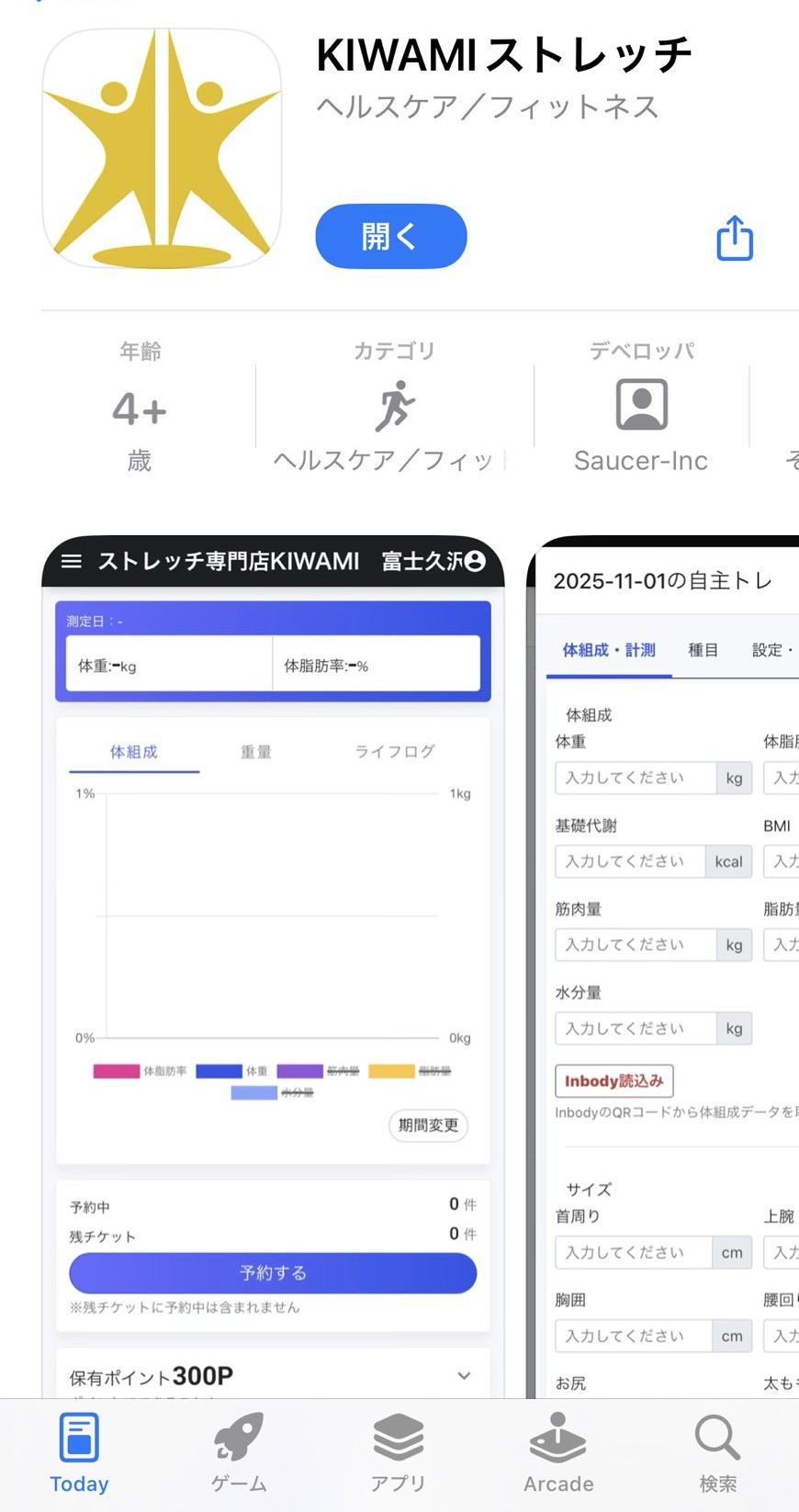Tap the 水分量 input field
Image resolution: width=799 pixels, height=1512 pixels.
636,1028
